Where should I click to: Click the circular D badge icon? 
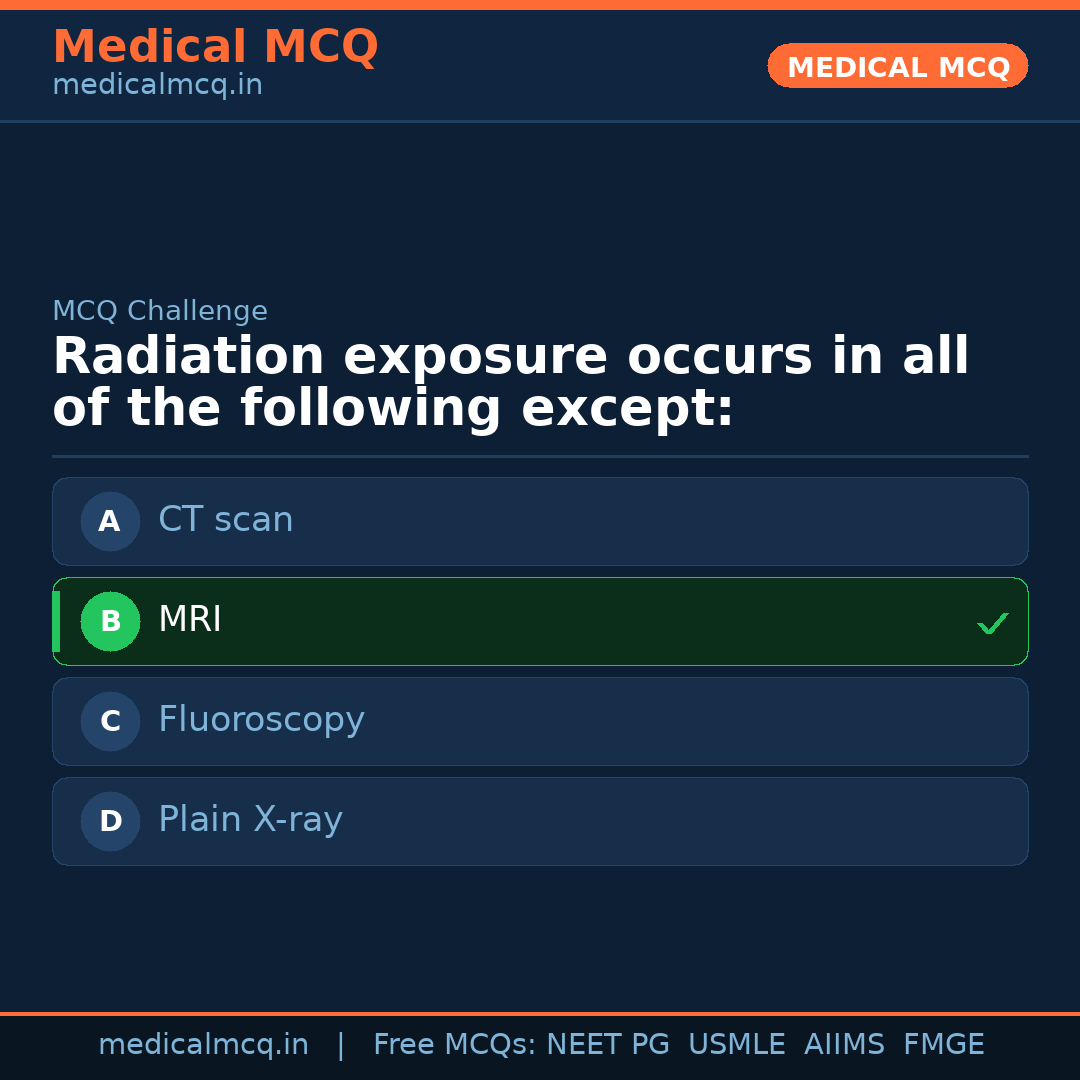click(110, 821)
